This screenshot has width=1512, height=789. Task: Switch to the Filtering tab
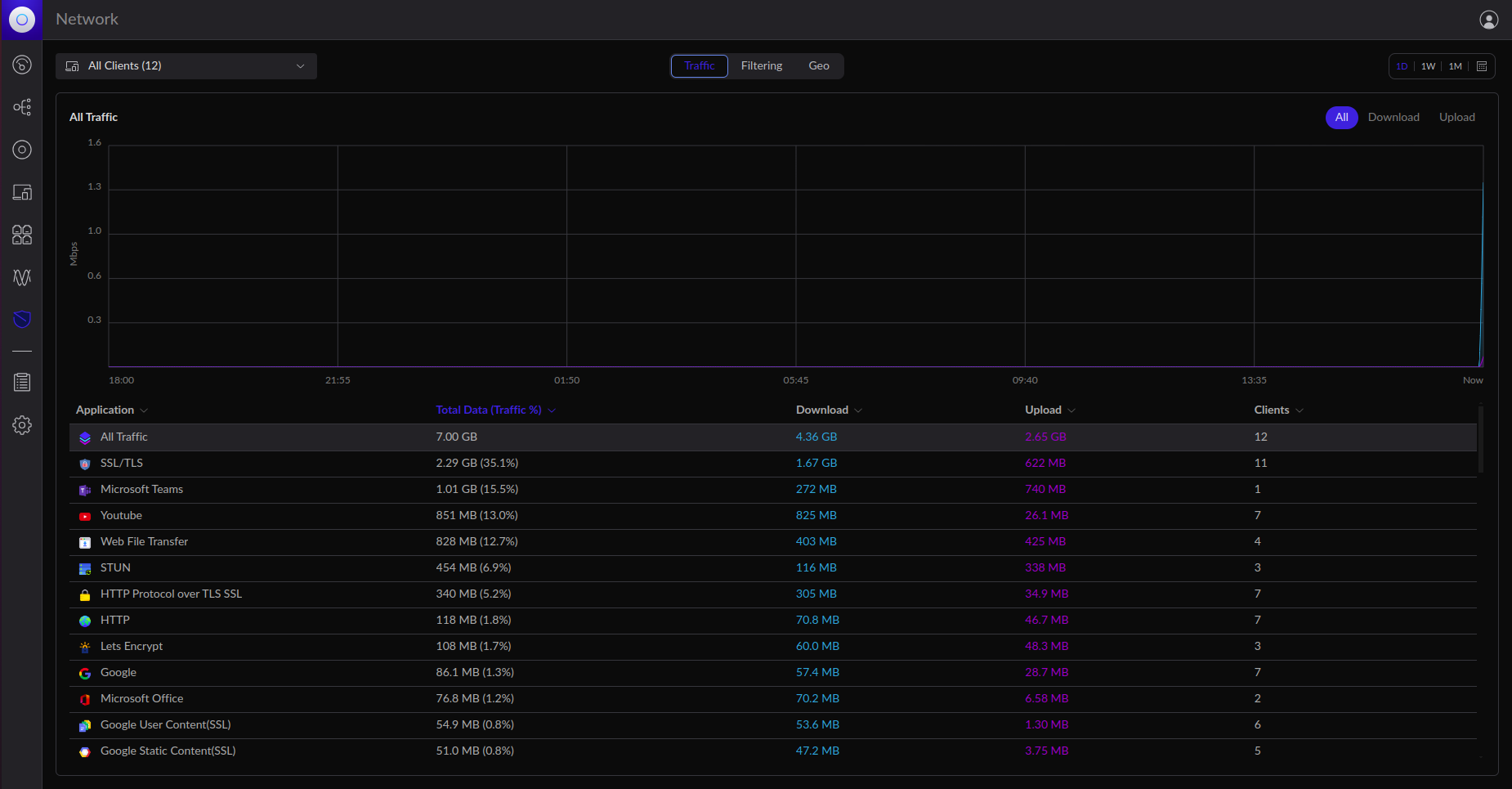click(x=761, y=66)
